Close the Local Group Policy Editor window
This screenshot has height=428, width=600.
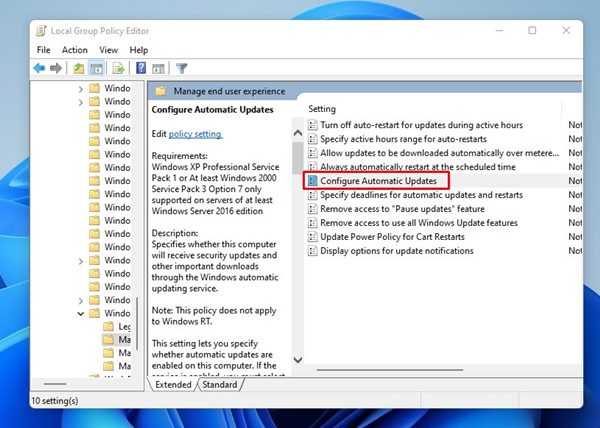566,30
